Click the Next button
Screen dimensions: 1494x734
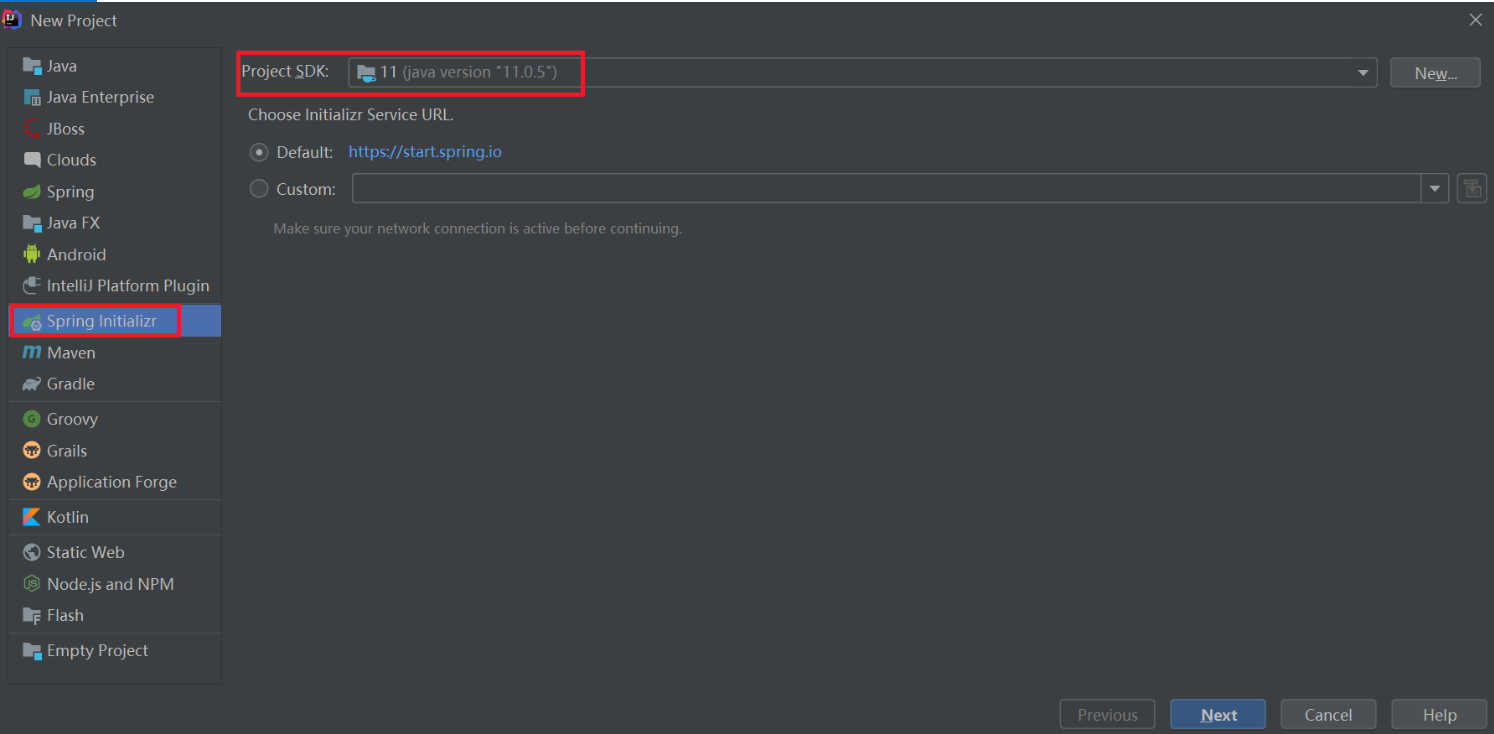click(x=1218, y=715)
